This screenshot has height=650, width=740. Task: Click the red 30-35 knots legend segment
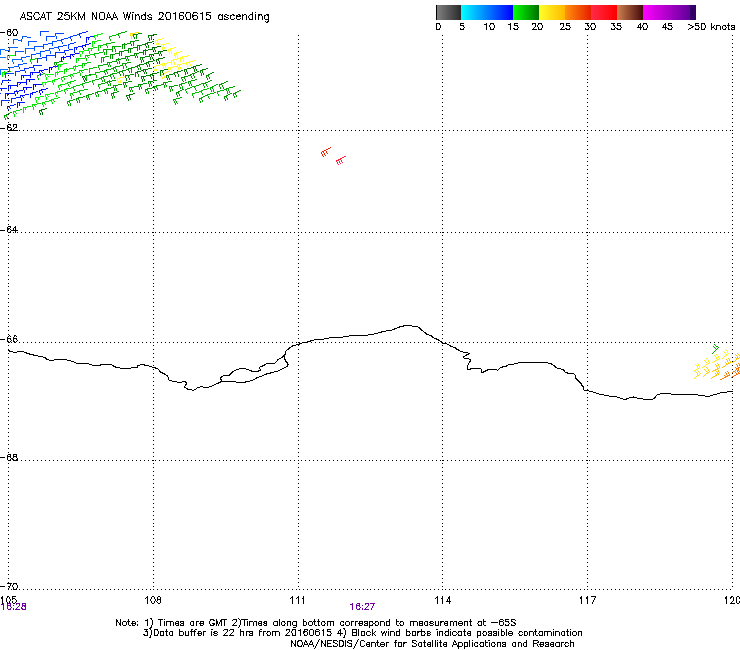pyautogui.click(x=604, y=12)
